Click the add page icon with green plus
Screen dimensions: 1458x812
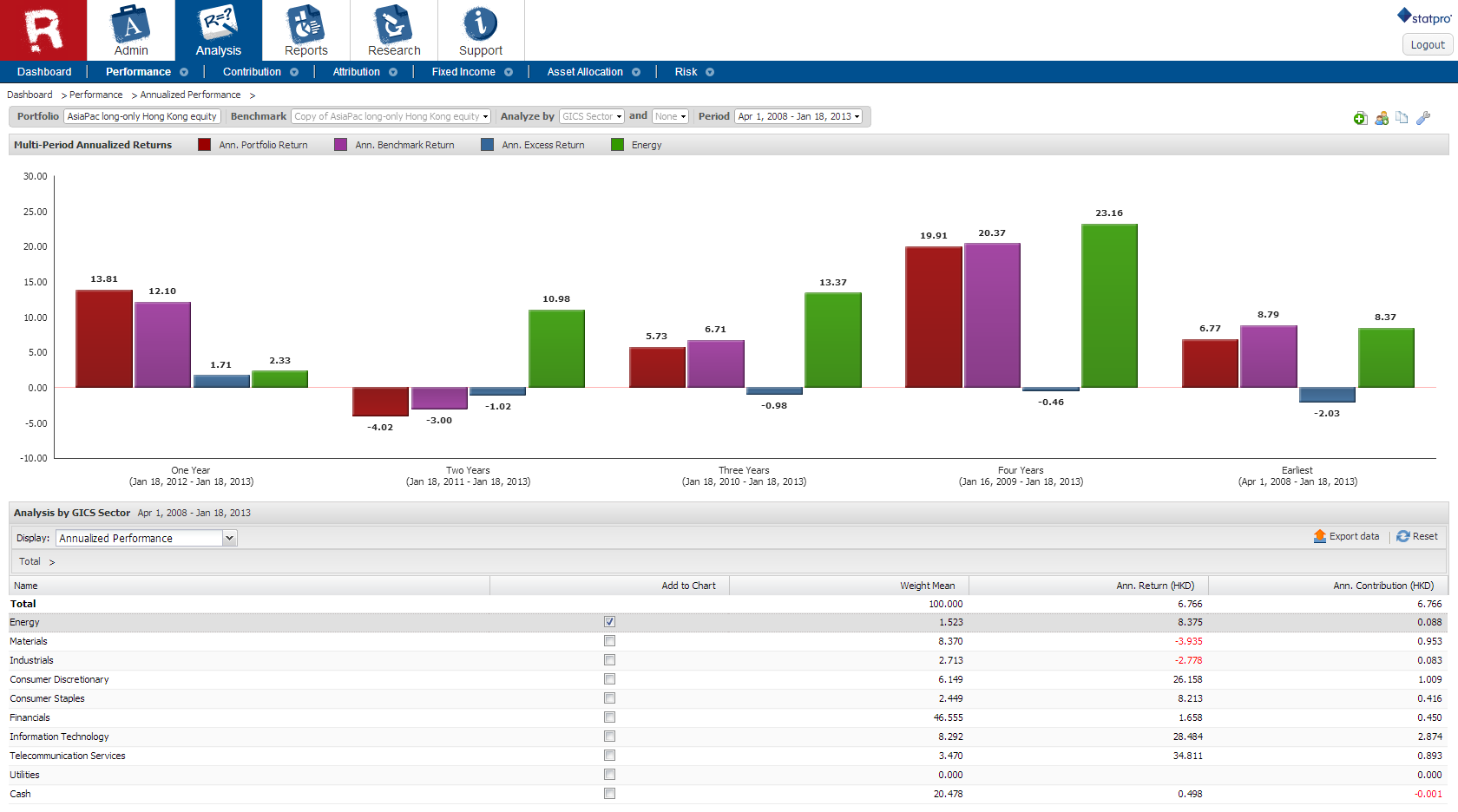(1360, 118)
